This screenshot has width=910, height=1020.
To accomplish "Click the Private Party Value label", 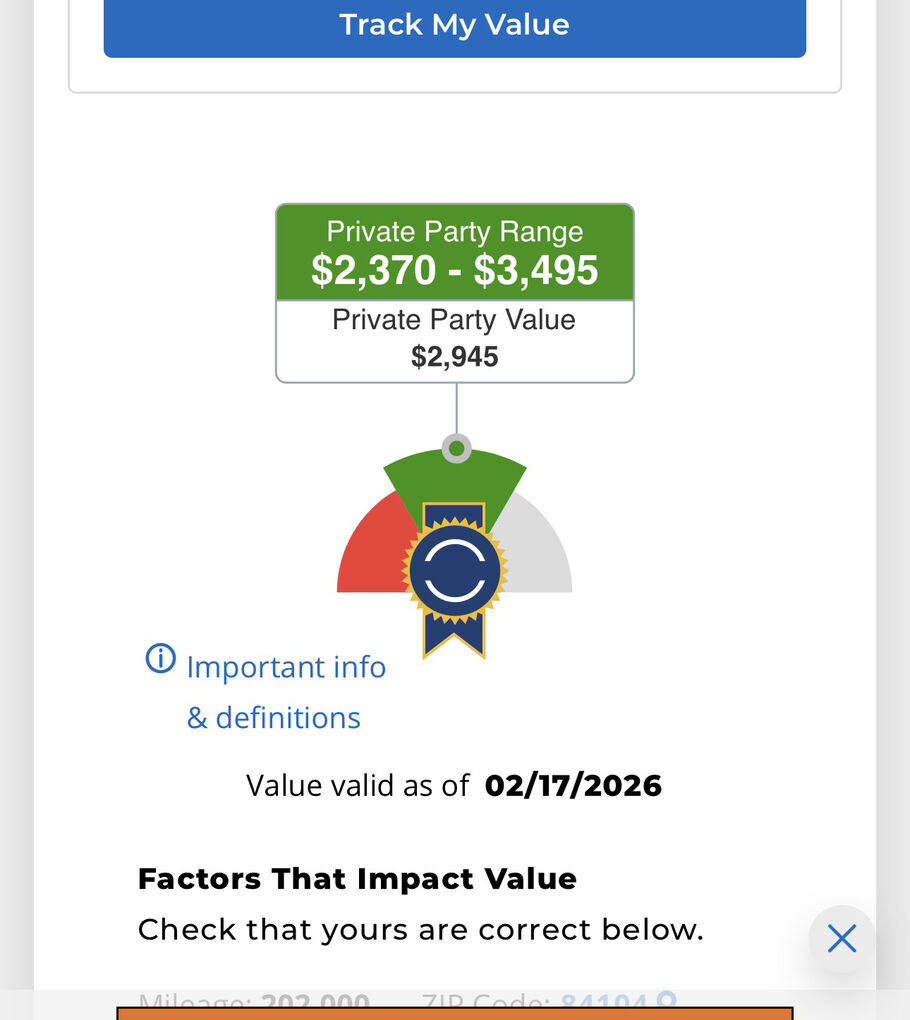I will pos(454,320).
